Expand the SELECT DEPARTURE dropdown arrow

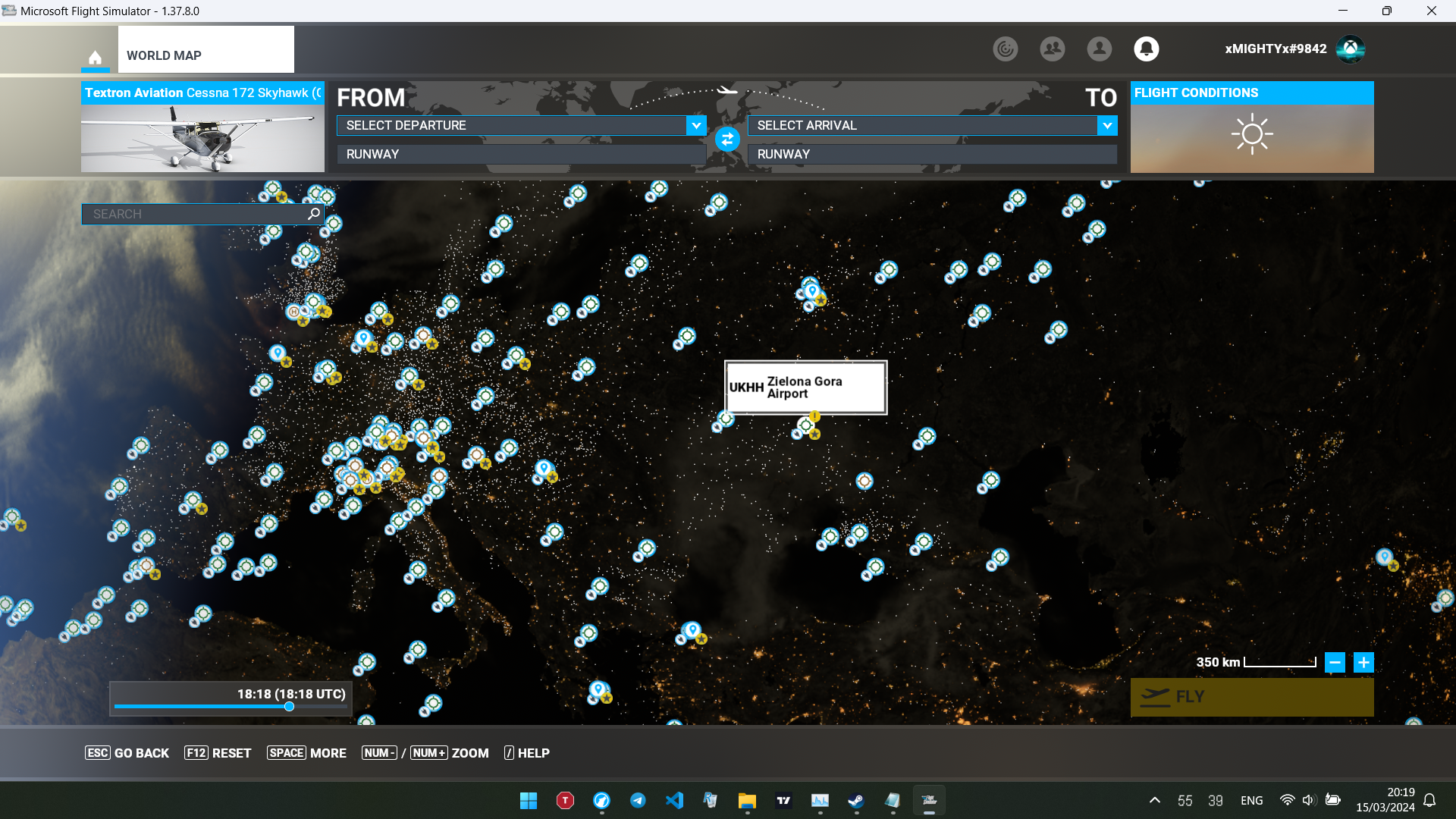pos(696,126)
